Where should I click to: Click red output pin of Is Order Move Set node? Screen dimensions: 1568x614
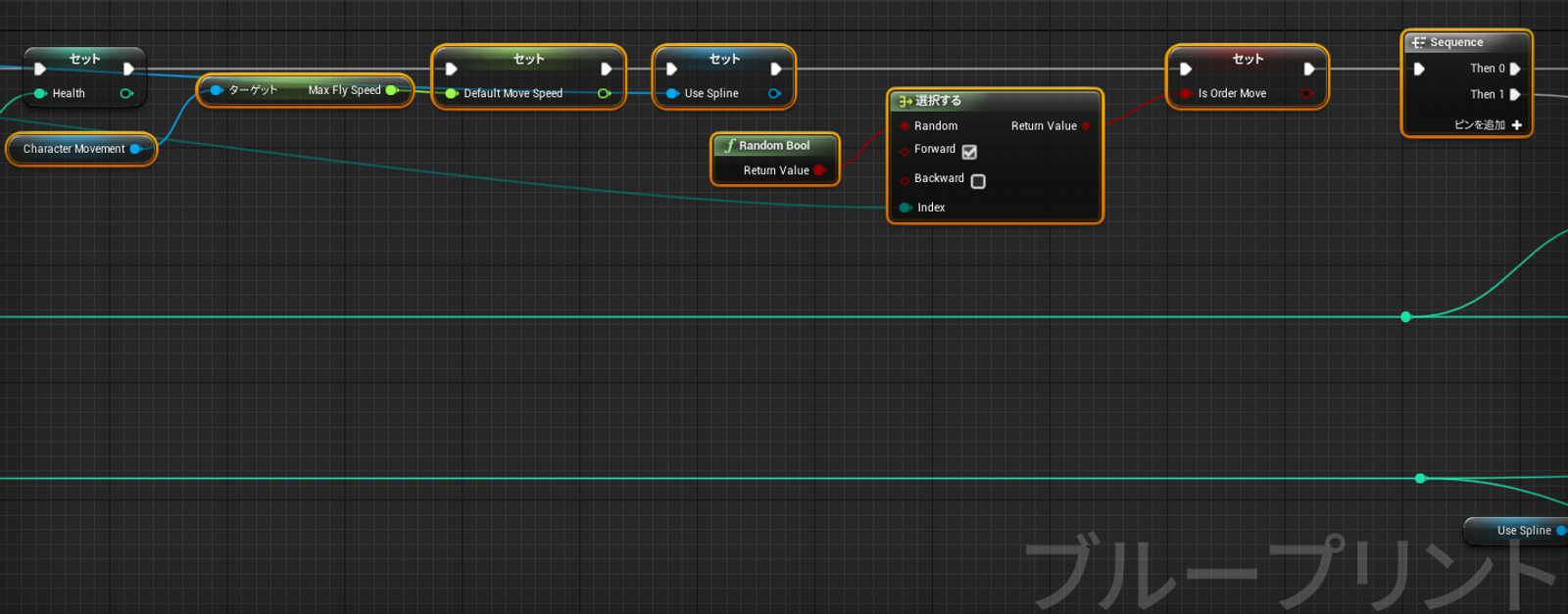[x=1307, y=94]
